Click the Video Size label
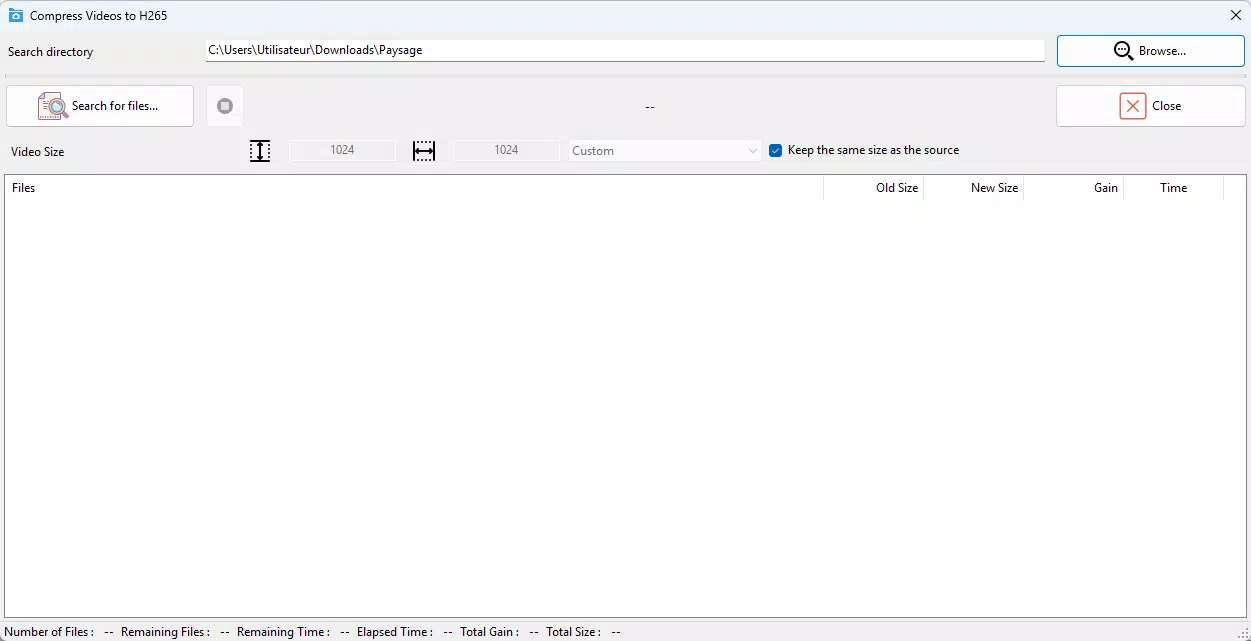 (38, 152)
